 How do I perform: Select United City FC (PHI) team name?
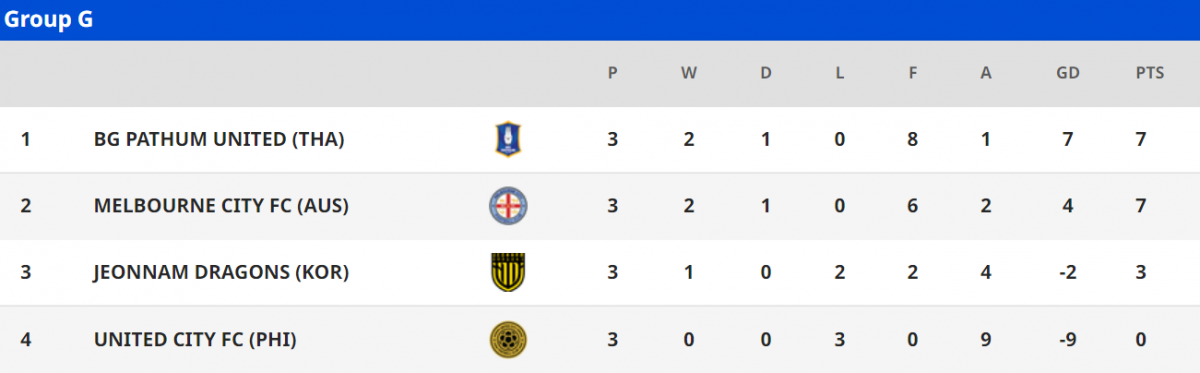tap(195, 339)
